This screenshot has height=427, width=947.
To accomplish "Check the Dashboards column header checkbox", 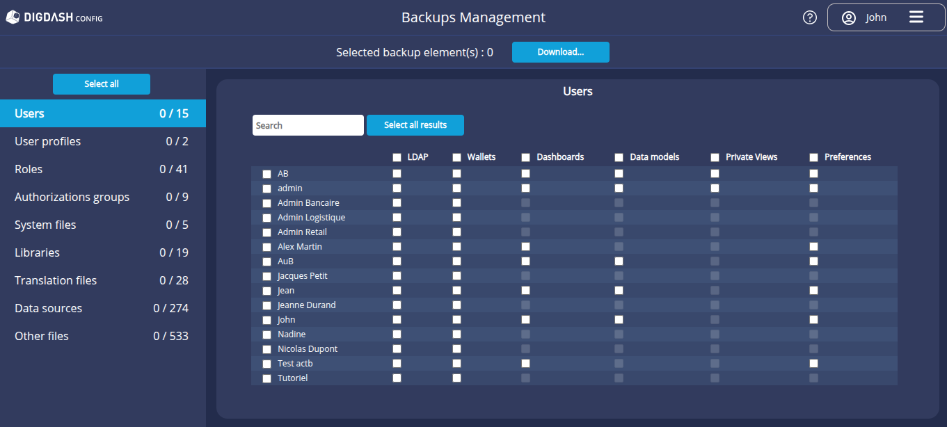I will pyautogui.click(x=526, y=158).
